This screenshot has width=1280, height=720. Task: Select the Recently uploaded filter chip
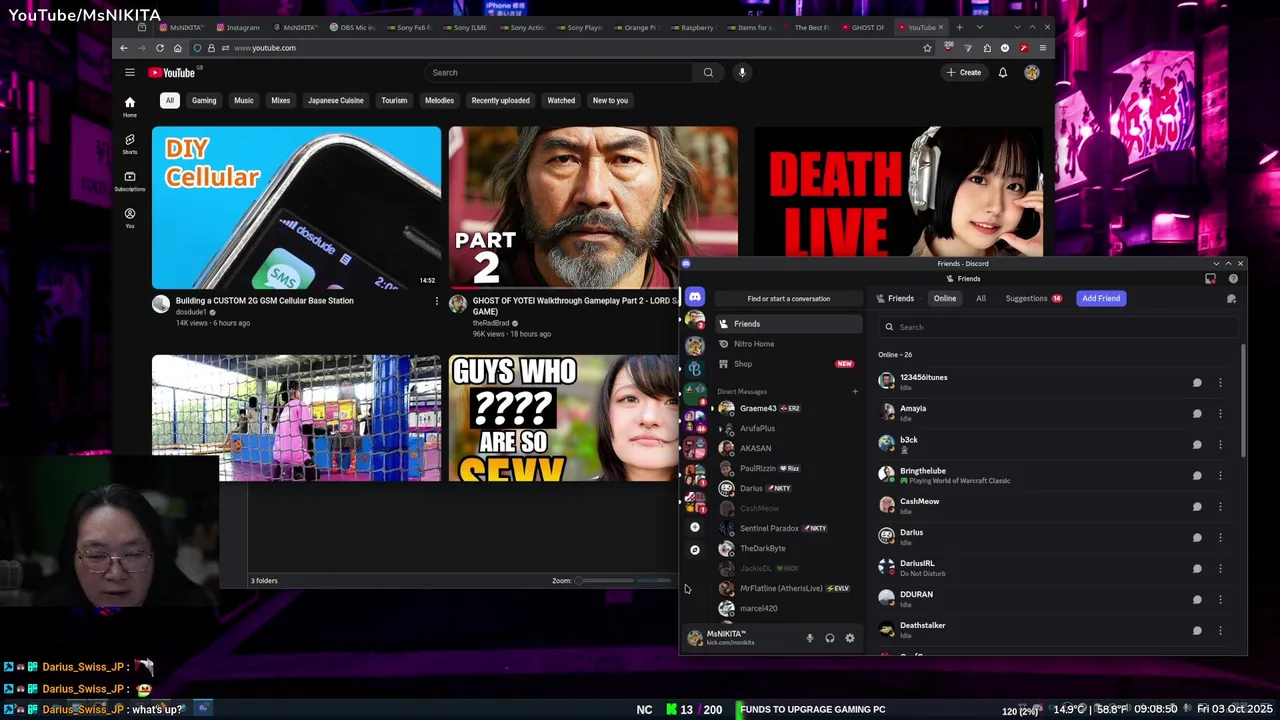pyautogui.click(x=500, y=100)
